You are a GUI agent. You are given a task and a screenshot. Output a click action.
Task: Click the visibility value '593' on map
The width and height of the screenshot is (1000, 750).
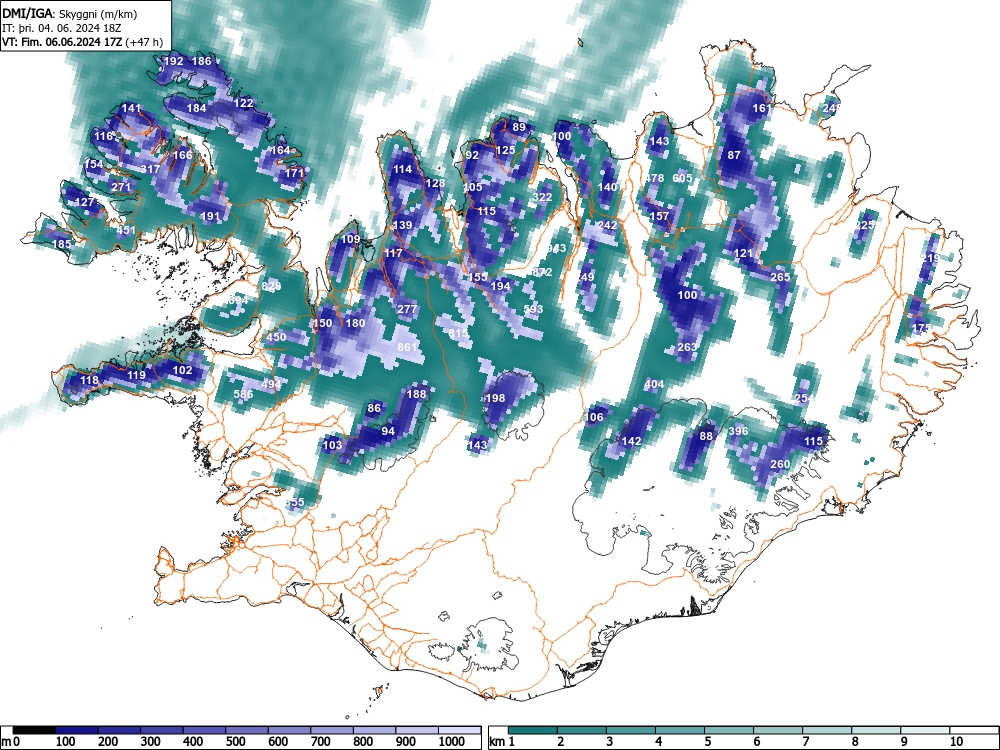[533, 309]
